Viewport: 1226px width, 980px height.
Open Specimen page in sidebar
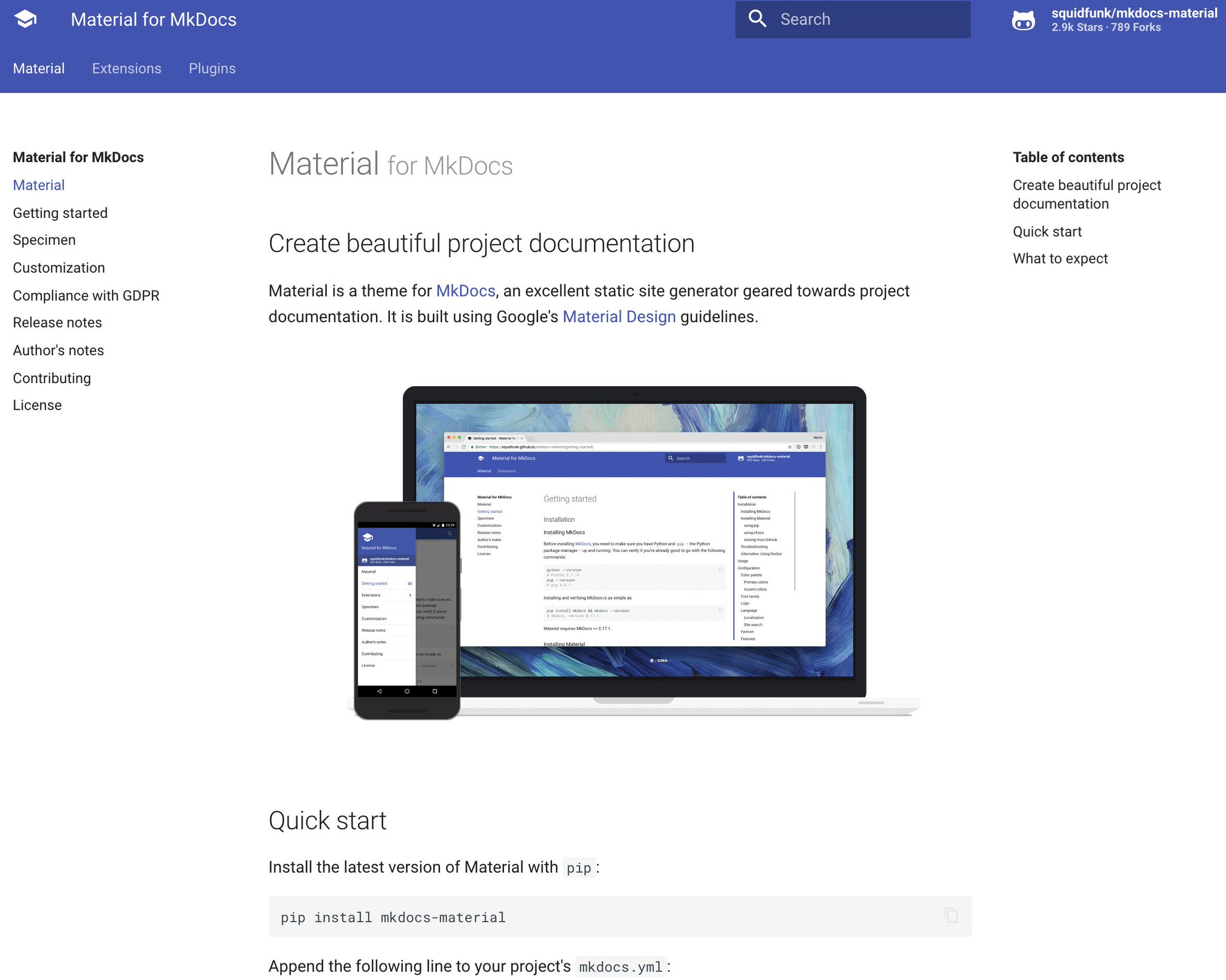click(x=44, y=240)
